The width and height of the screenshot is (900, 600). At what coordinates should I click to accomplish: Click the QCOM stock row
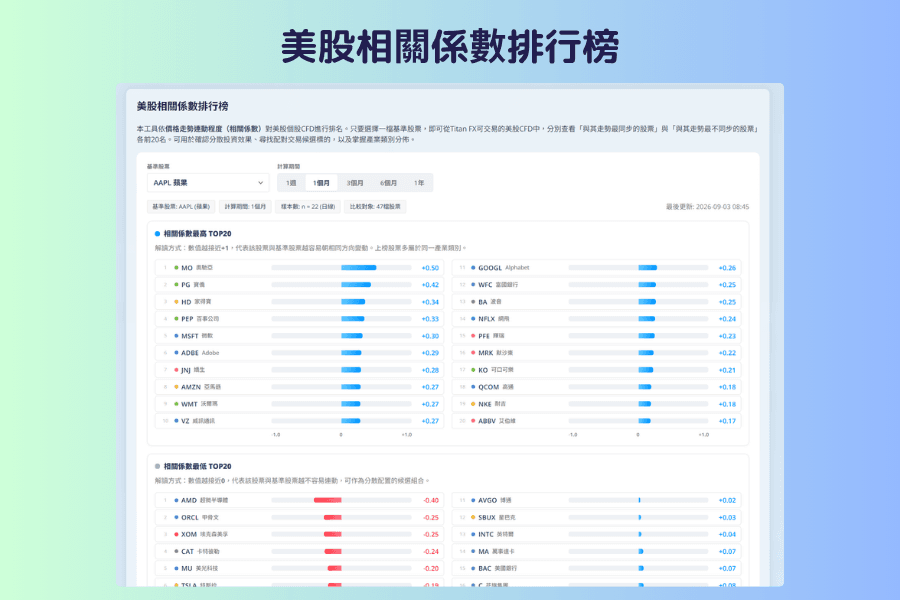click(596, 387)
